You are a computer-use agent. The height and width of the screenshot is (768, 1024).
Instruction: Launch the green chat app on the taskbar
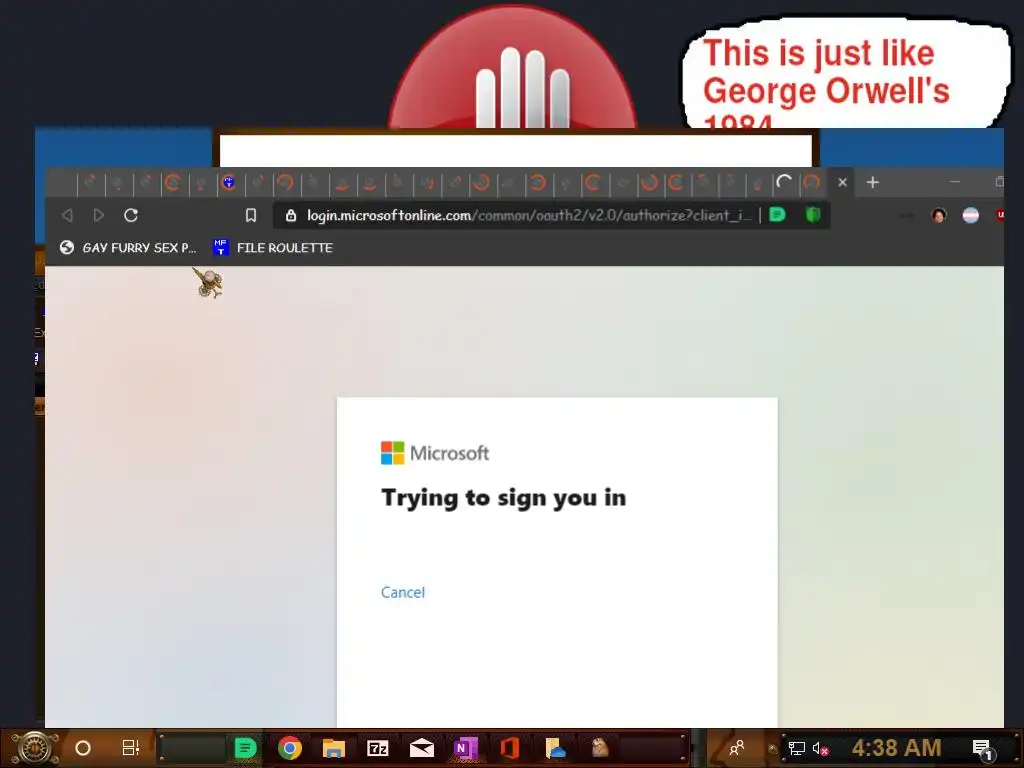pyautogui.click(x=245, y=748)
